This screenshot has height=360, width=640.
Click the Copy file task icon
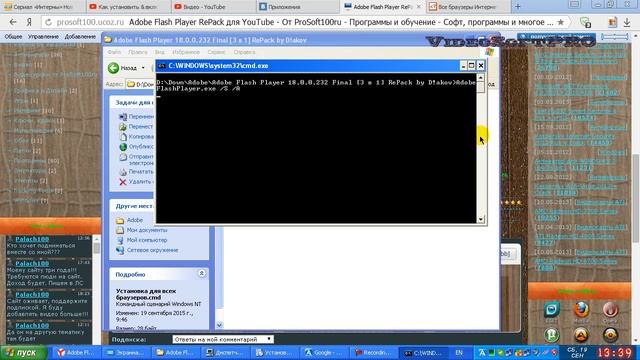(x=123, y=137)
